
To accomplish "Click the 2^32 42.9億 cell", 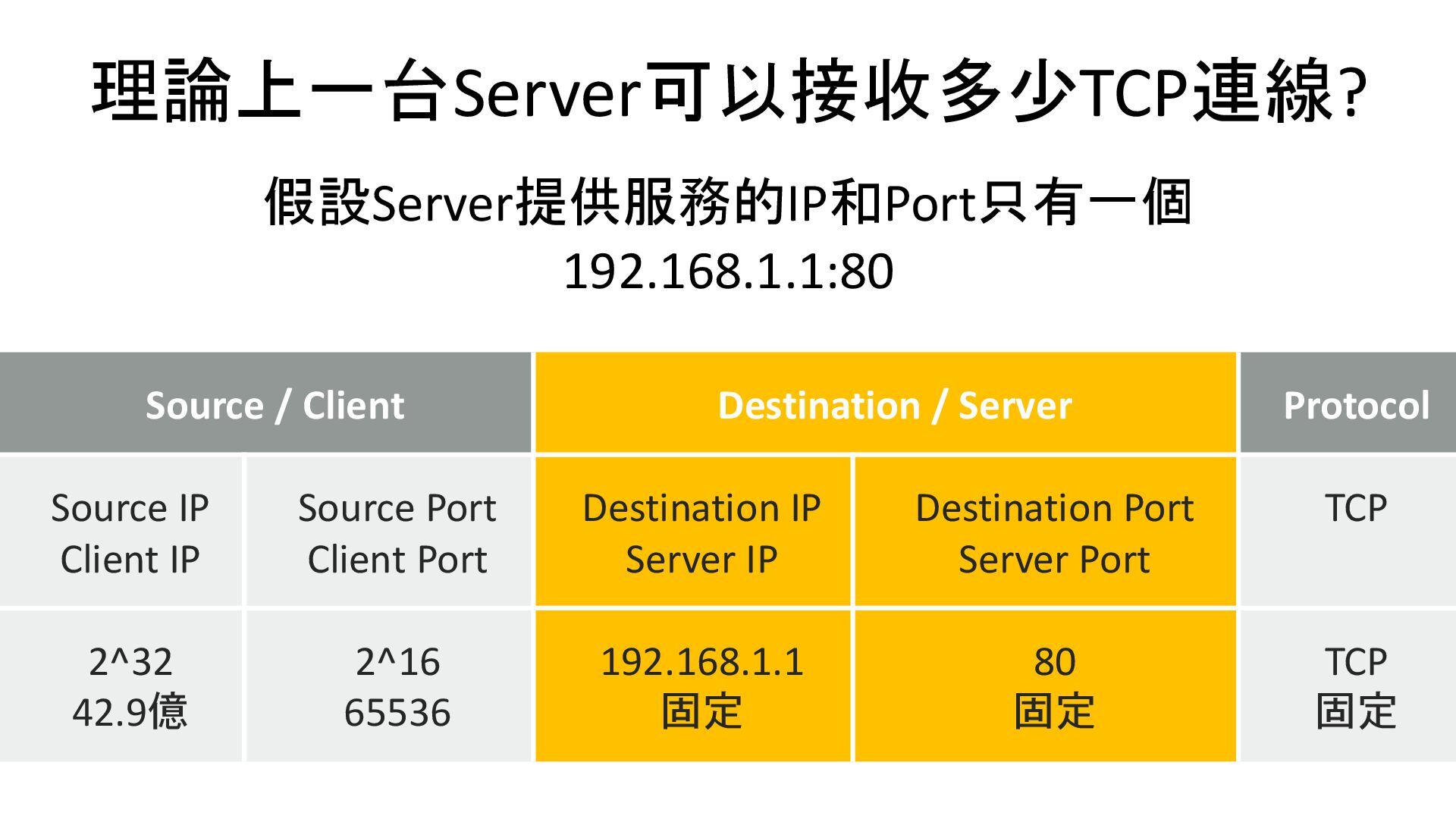I will click(121, 686).
